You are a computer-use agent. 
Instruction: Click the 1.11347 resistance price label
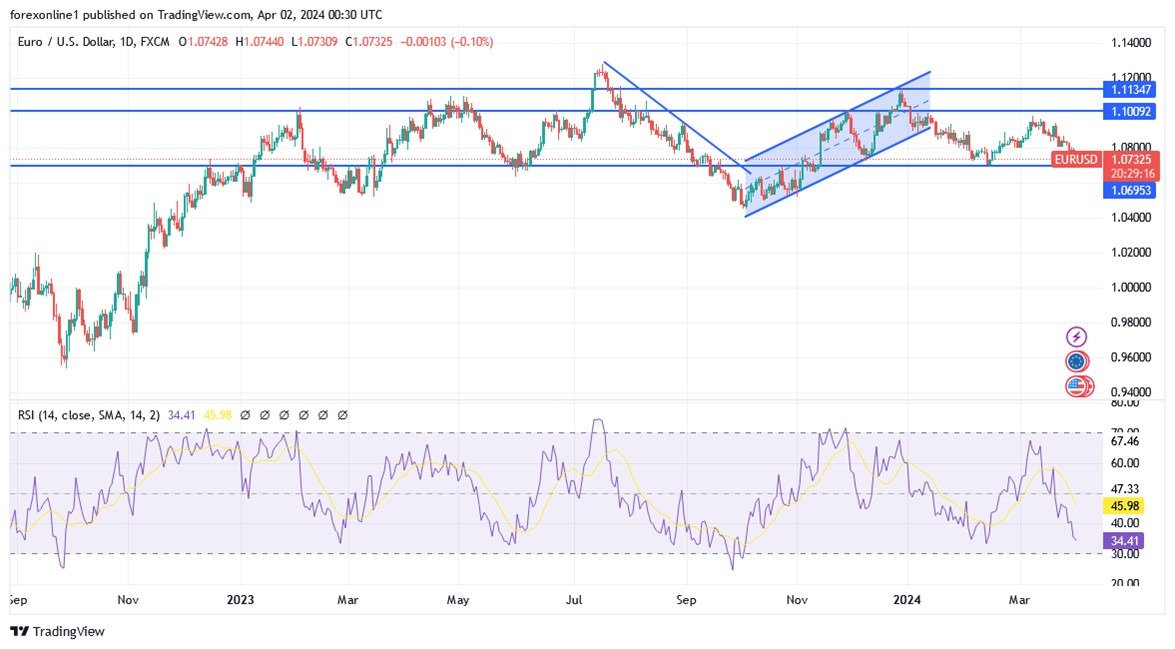point(1128,89)
